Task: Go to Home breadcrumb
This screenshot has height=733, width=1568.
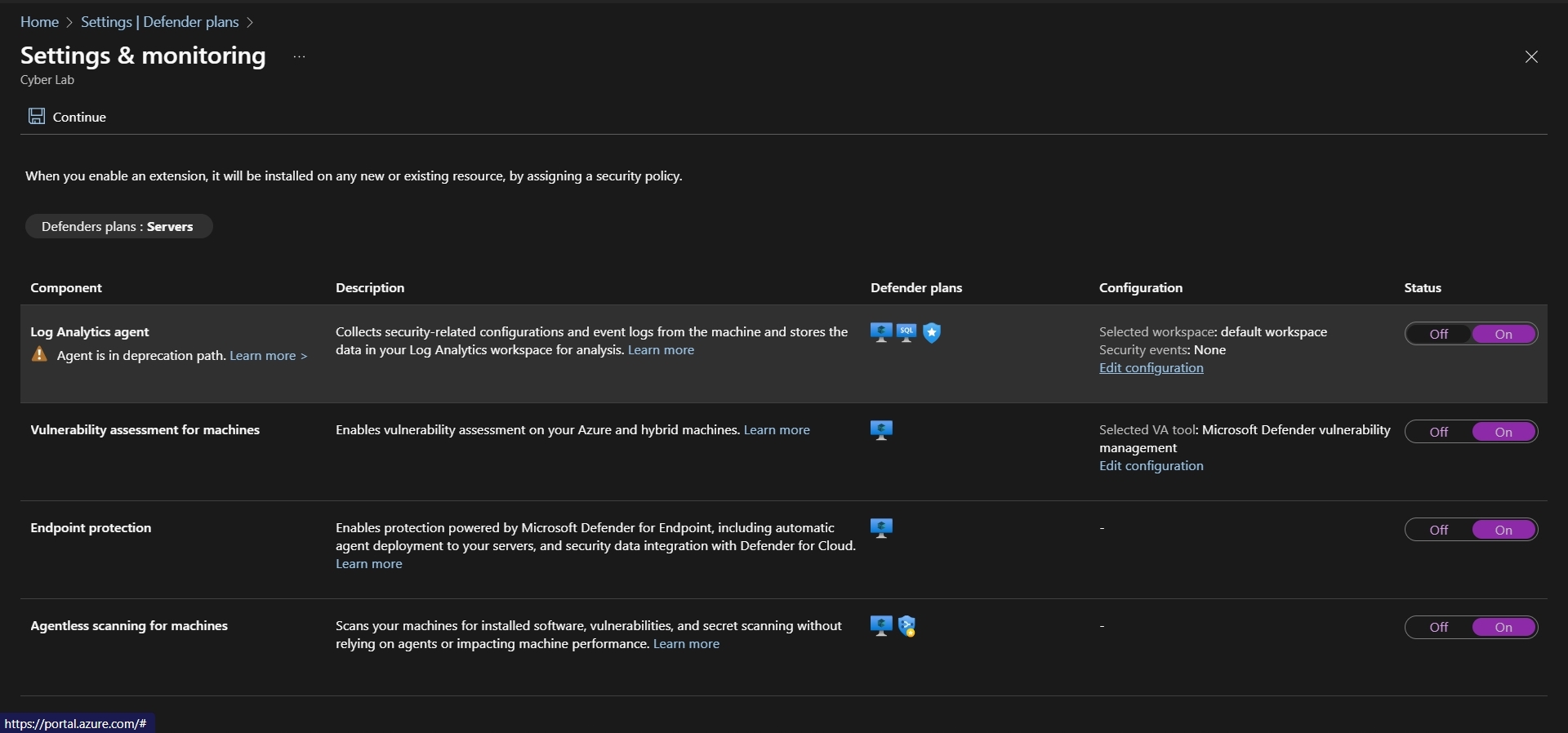Action: (39, 22)
